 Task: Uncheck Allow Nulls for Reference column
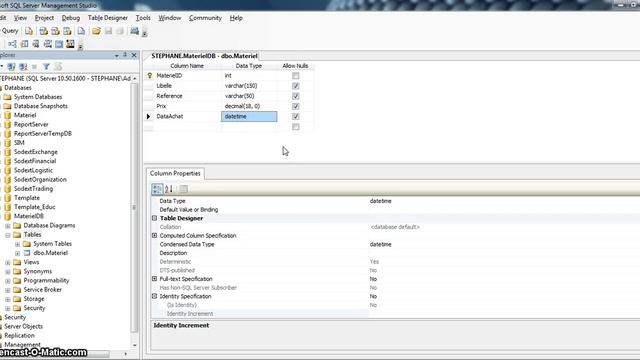tap(296, 96)
